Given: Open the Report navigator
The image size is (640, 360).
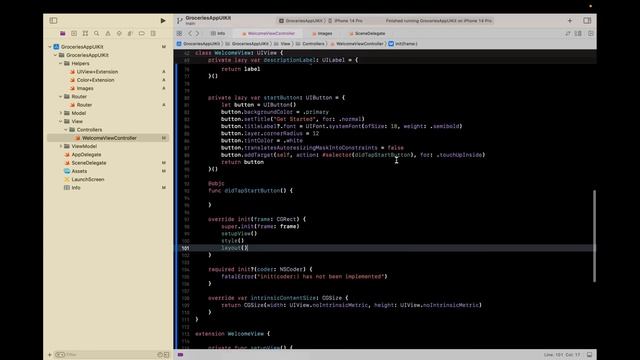Looking at the screenshot, I should [x=153, y=33].
